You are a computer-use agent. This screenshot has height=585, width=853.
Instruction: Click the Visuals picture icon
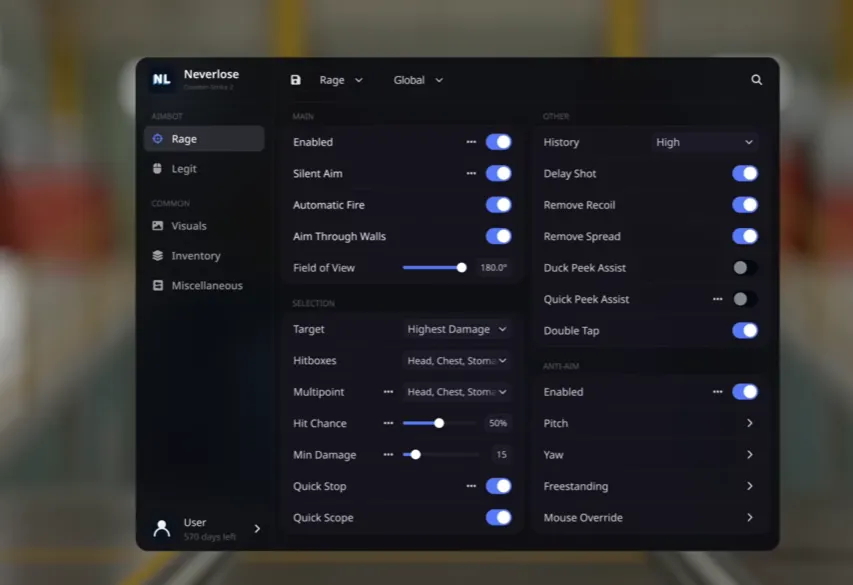(158, 225)
